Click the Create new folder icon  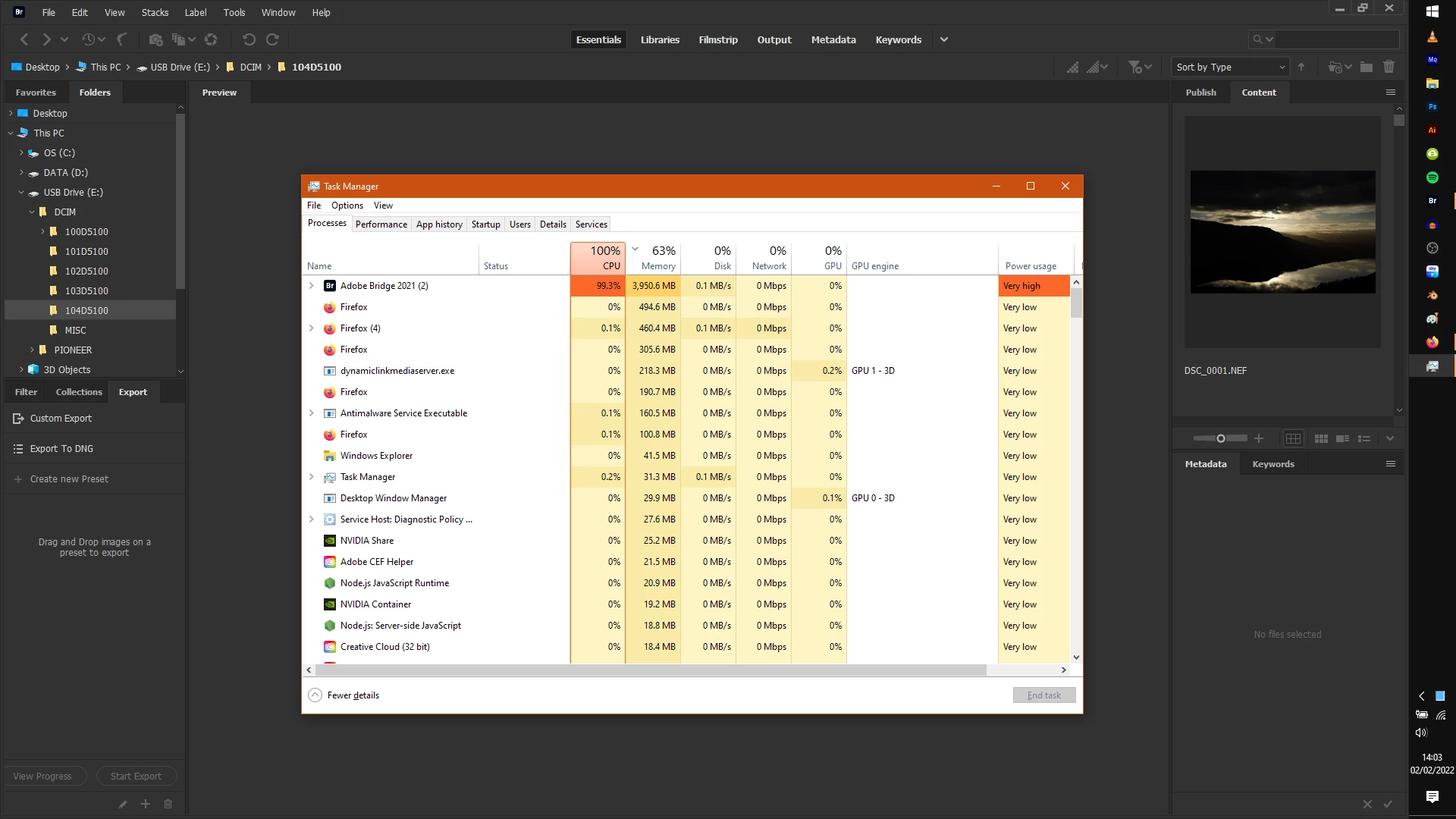click(1366, 67)
